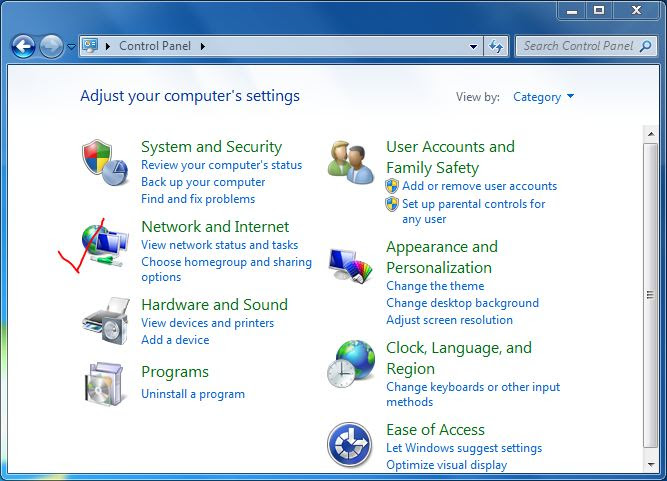Click the Control Panel icon in address bar
667x481 pixels.
[x=90, y=45]
